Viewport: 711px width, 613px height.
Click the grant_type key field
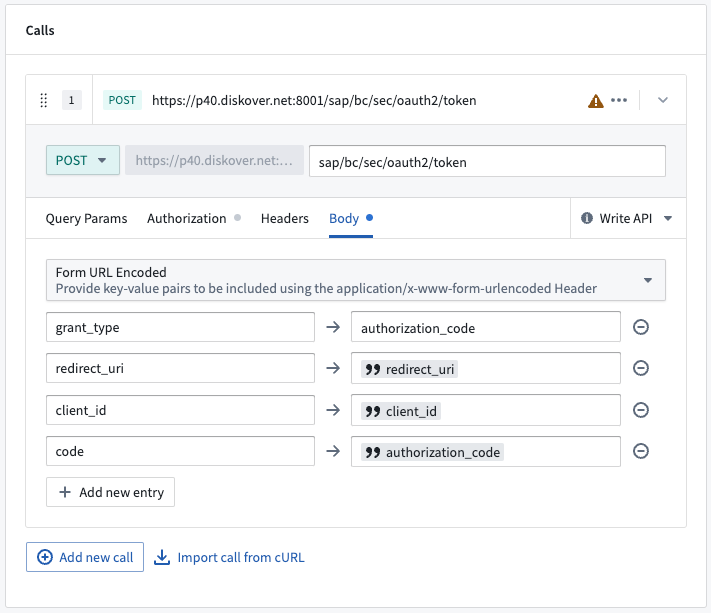tap(180, 327)
